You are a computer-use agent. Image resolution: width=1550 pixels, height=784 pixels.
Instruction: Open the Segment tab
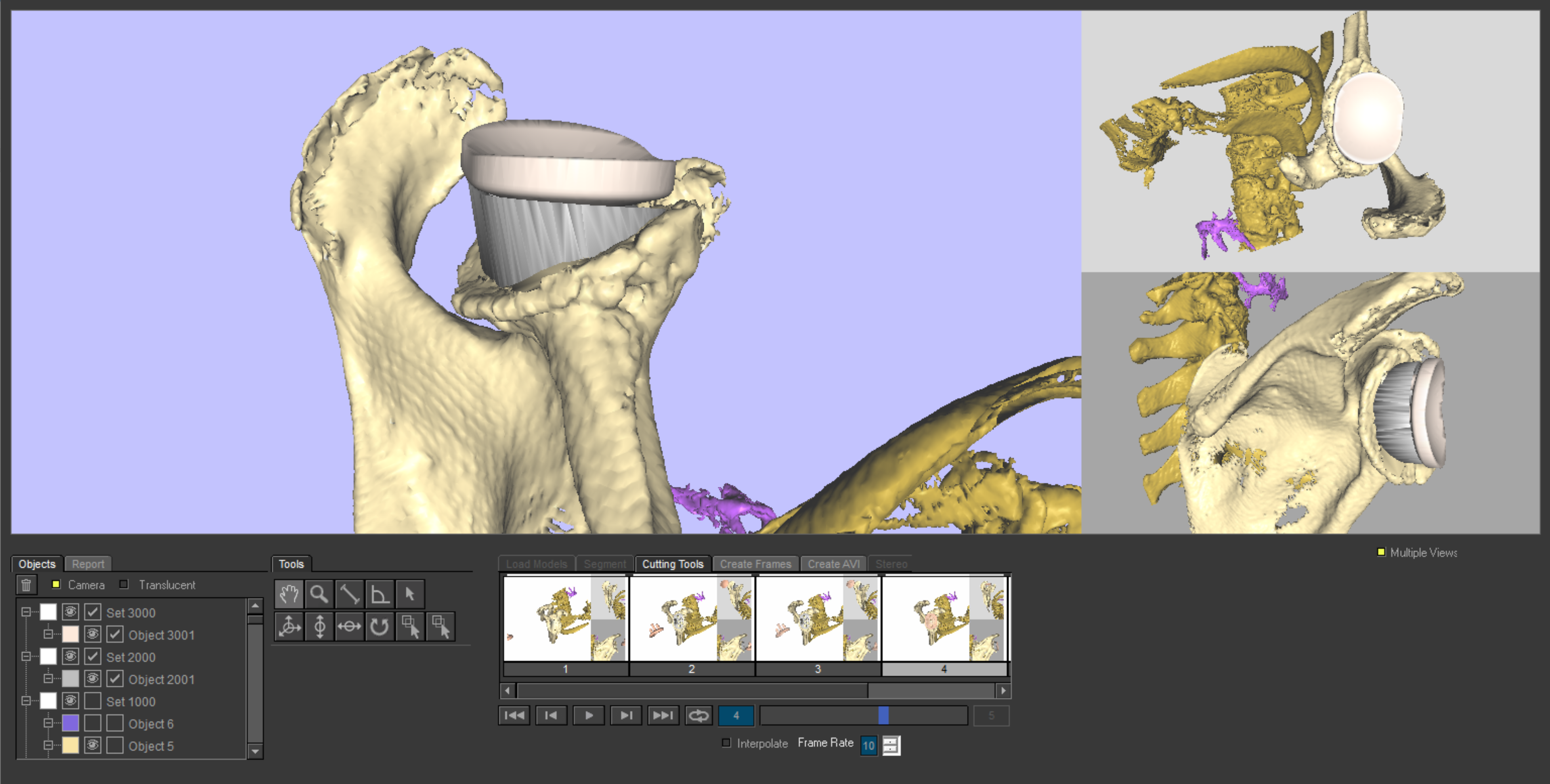click(605, 564)
